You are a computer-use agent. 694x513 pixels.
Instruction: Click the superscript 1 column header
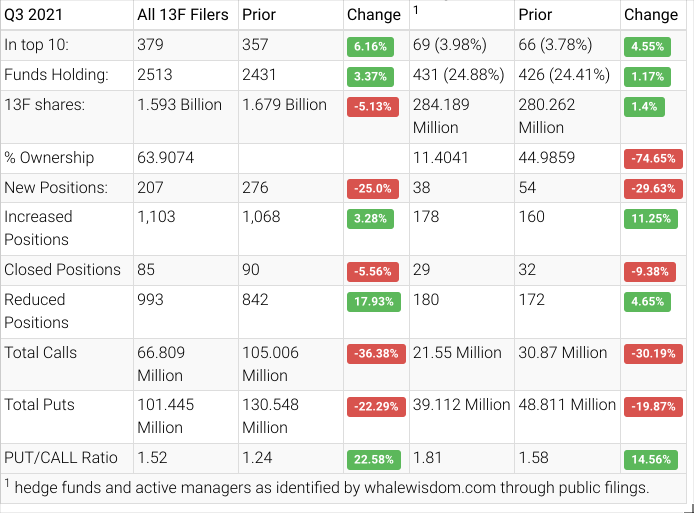coord(416,10)
